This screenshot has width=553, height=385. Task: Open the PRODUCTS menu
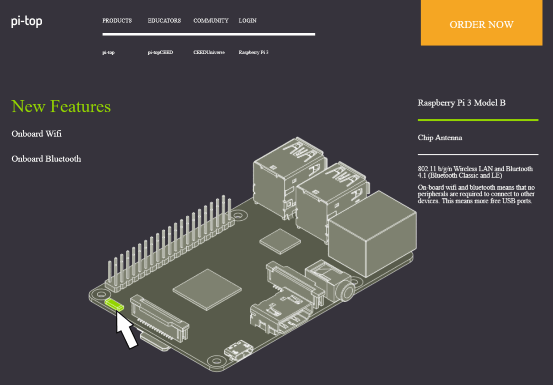coord(117,21)
